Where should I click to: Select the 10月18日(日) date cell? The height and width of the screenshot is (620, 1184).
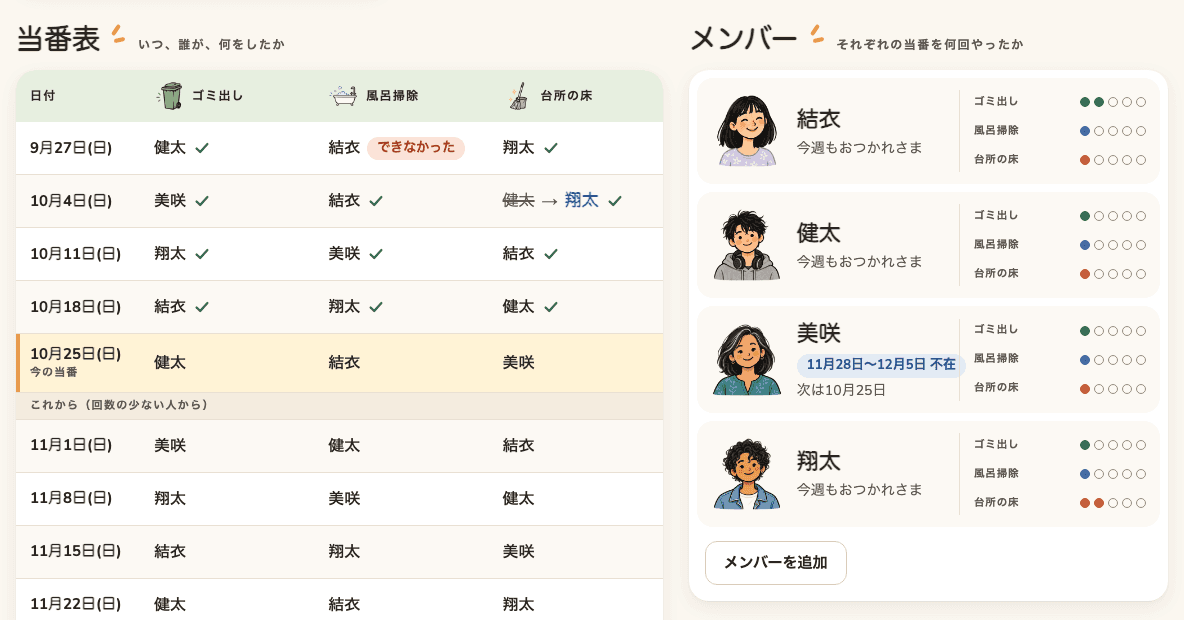76,307
